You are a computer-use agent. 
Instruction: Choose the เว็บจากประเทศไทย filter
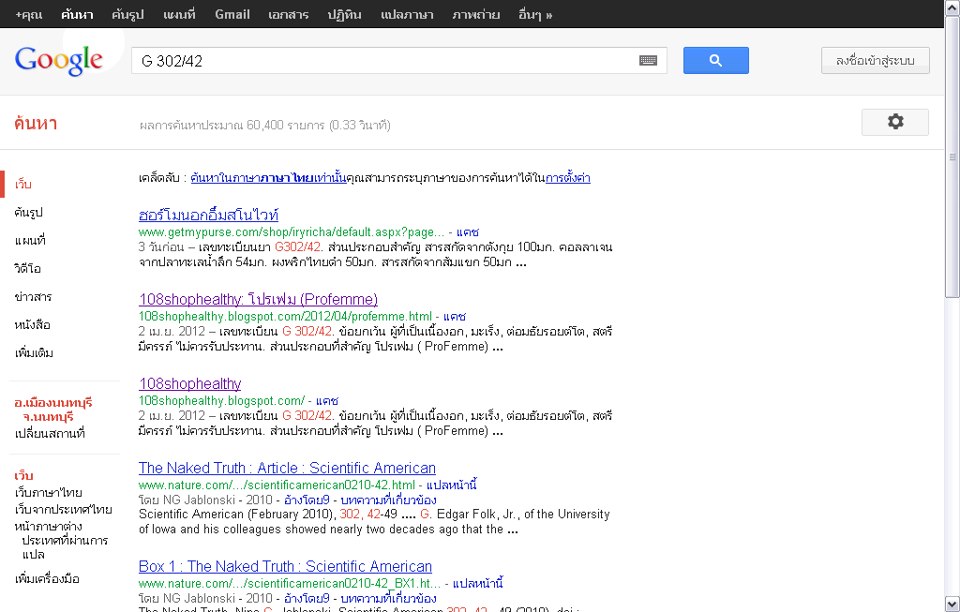pyautogui.click(x=64, y=509)
